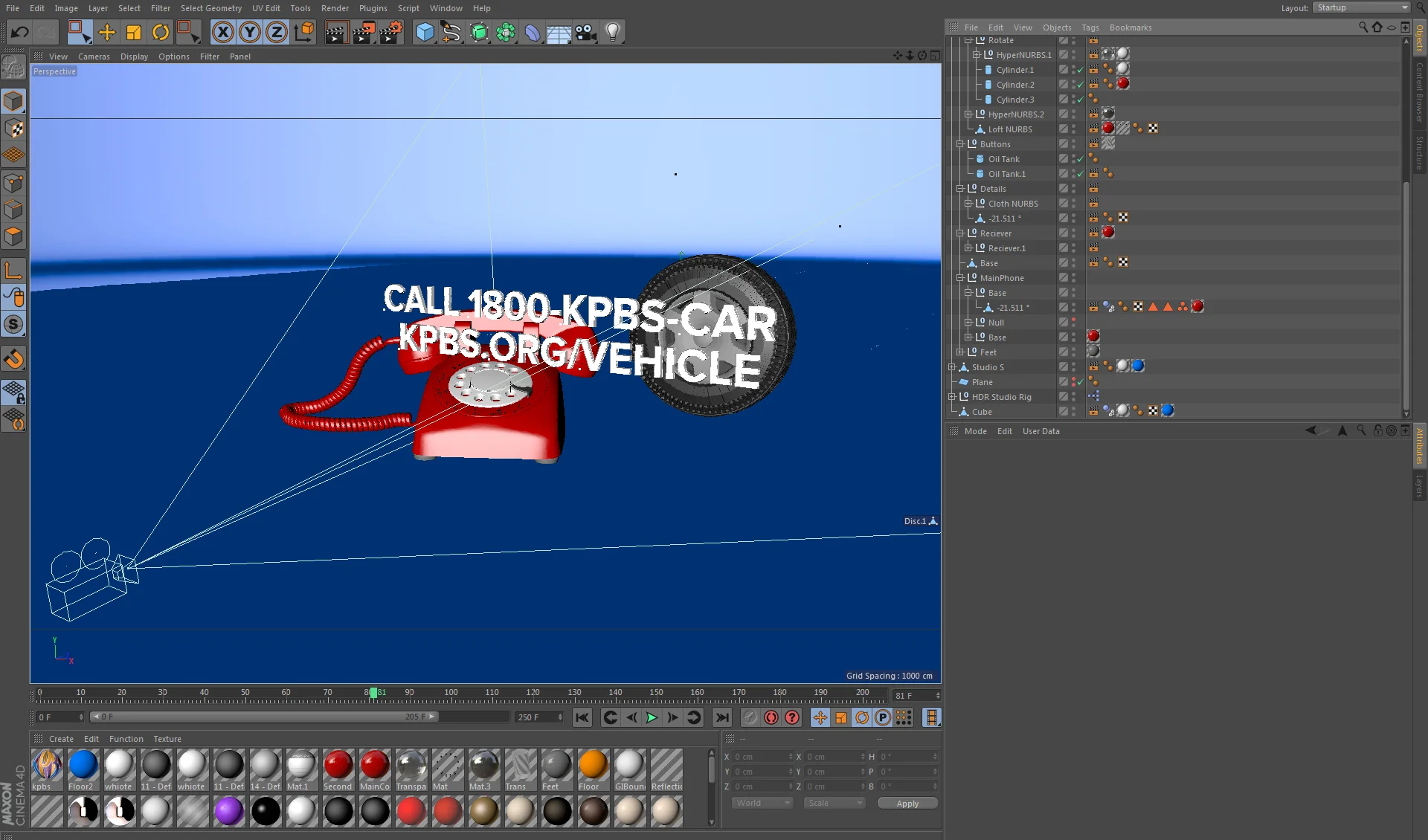Toggle the Z axis lock
The width and height of the screenshot is (1428, 840).
[x=277, y=32]
